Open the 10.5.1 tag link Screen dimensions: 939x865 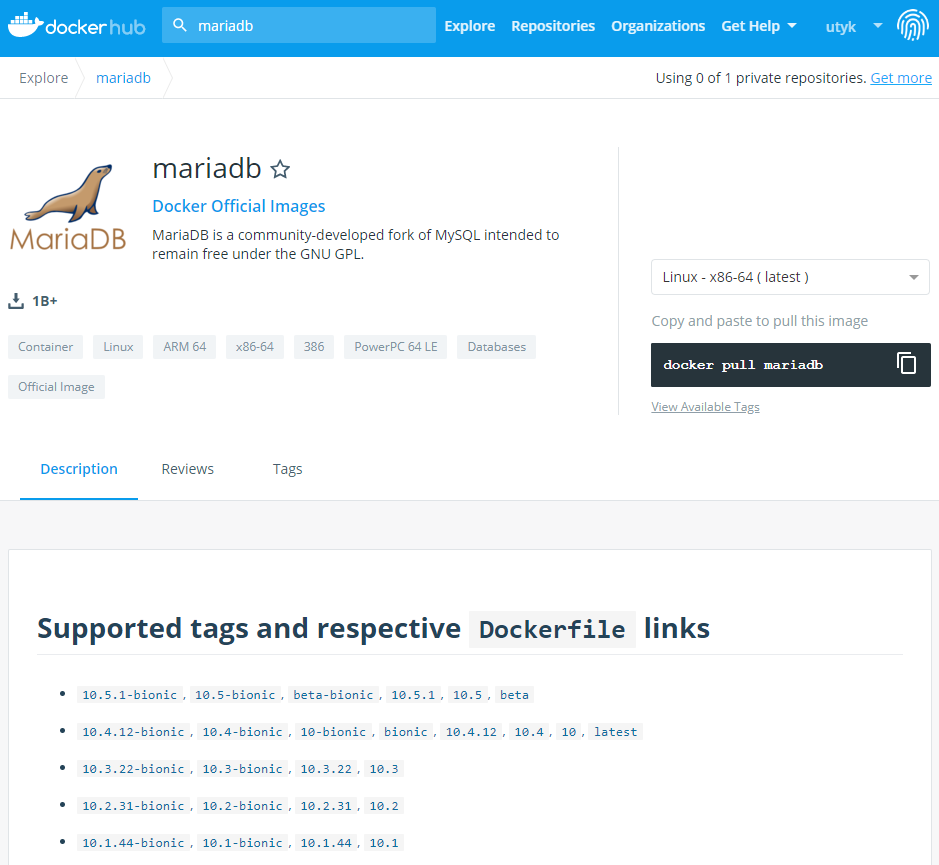pyautogui.click(x=413, y=695)
